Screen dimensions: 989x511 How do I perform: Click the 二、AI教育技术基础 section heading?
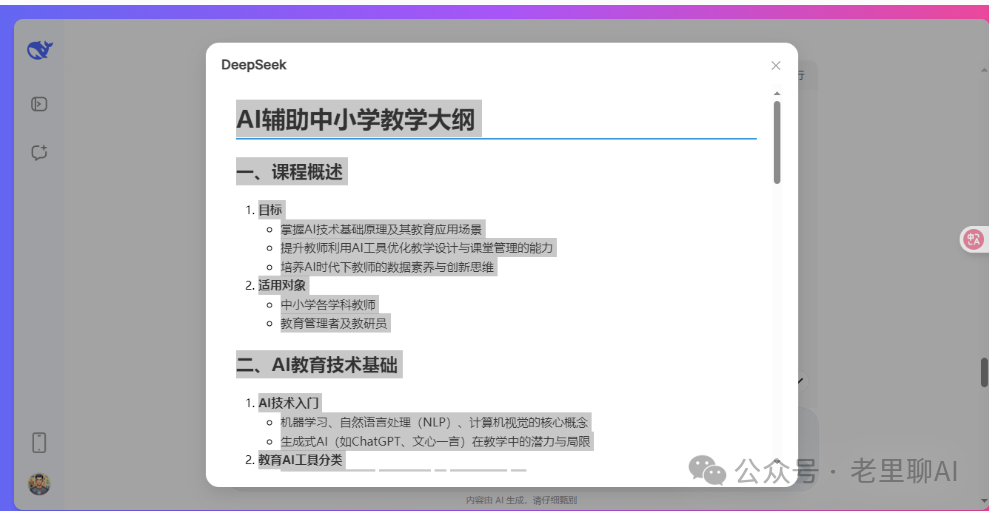319,365
